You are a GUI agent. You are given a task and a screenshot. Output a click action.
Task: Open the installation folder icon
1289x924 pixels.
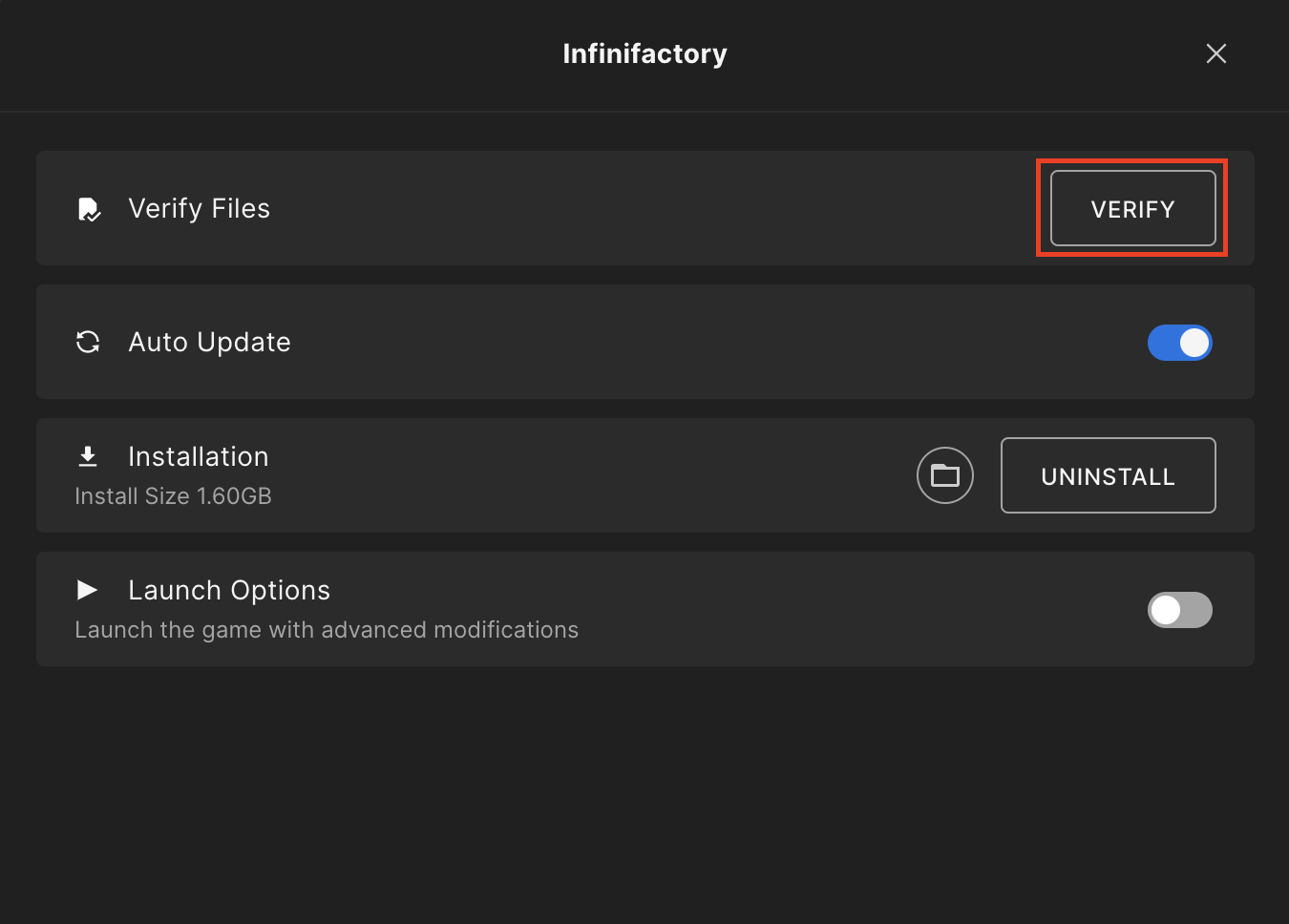pos(944,475)
